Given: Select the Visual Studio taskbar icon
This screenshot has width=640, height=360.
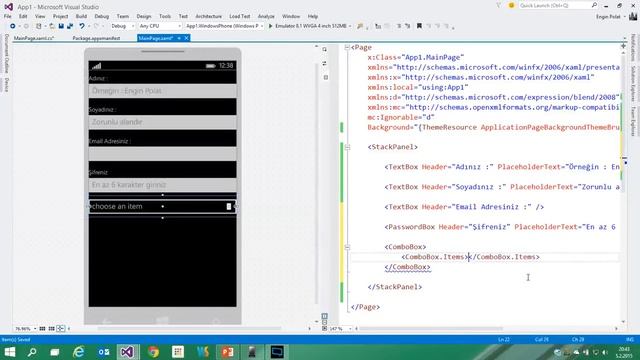Looking at the screenshot, I should [x=127, y=352].
